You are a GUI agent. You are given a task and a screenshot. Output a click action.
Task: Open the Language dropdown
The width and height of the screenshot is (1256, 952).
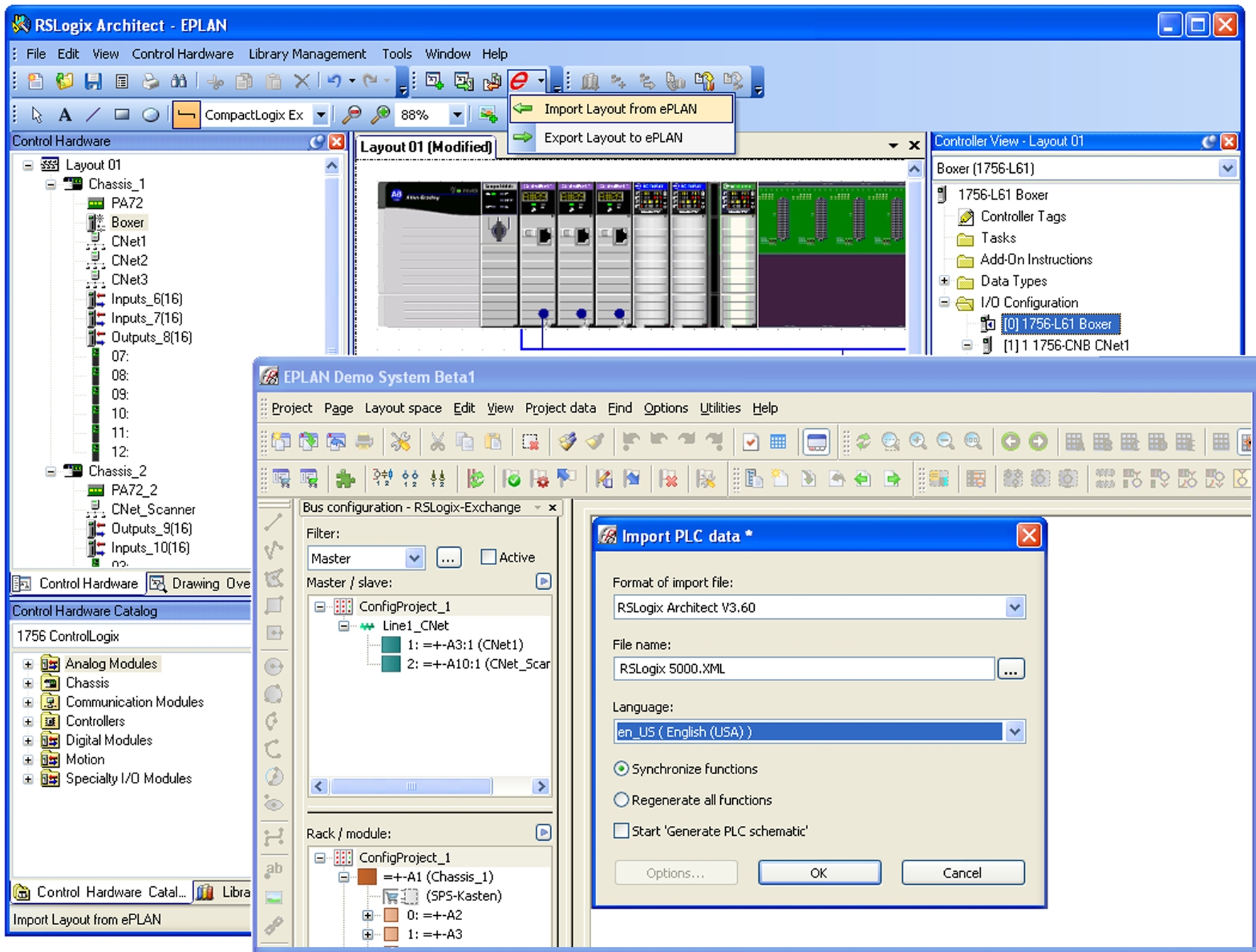(x=1014, y=732)
